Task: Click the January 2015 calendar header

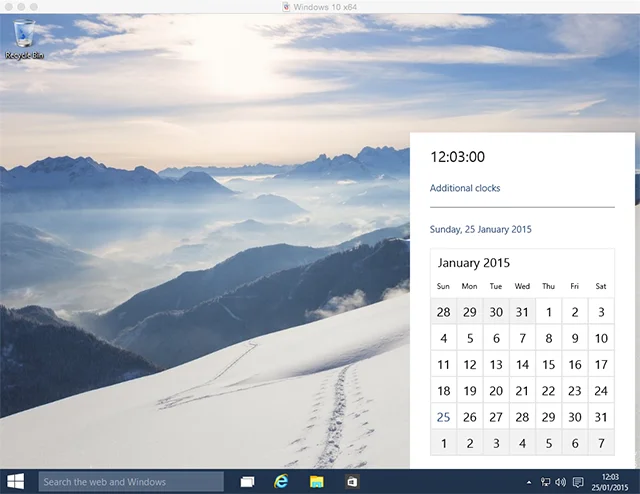Action: click(474, 263)
